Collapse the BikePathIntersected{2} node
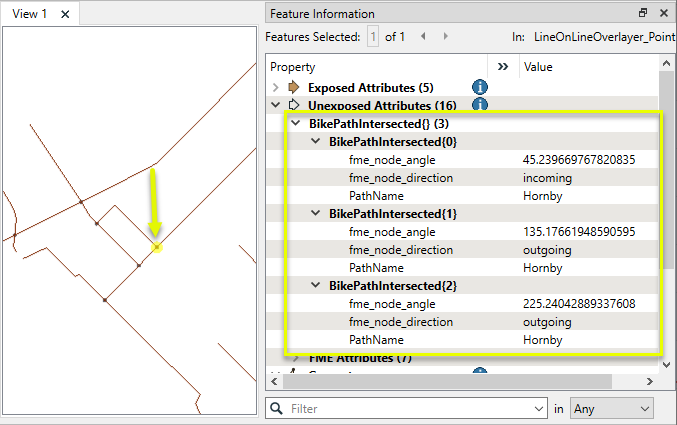The image size is (677, 425). [x=315, y=286]
